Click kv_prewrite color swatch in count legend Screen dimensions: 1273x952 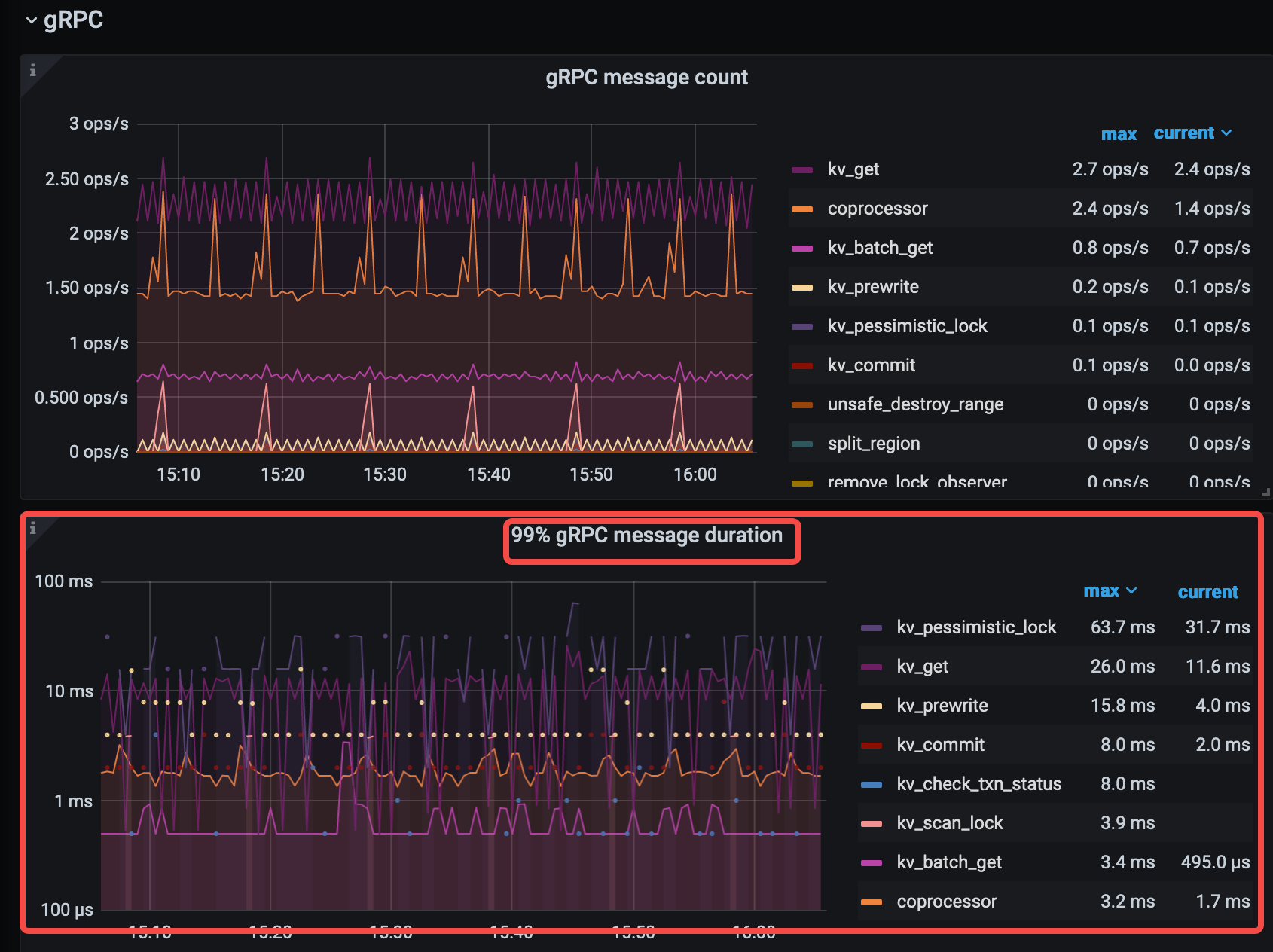coord(802,288)
